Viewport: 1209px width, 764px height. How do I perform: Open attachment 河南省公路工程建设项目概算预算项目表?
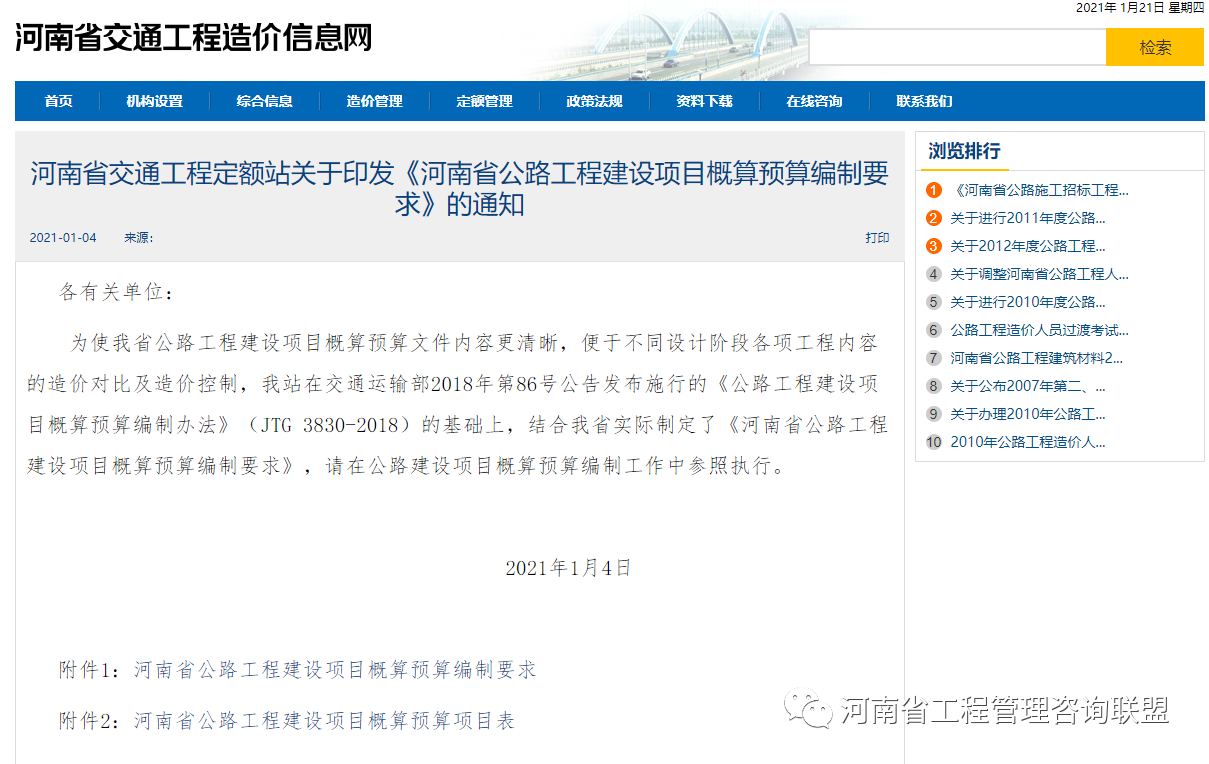click(324, 721)
